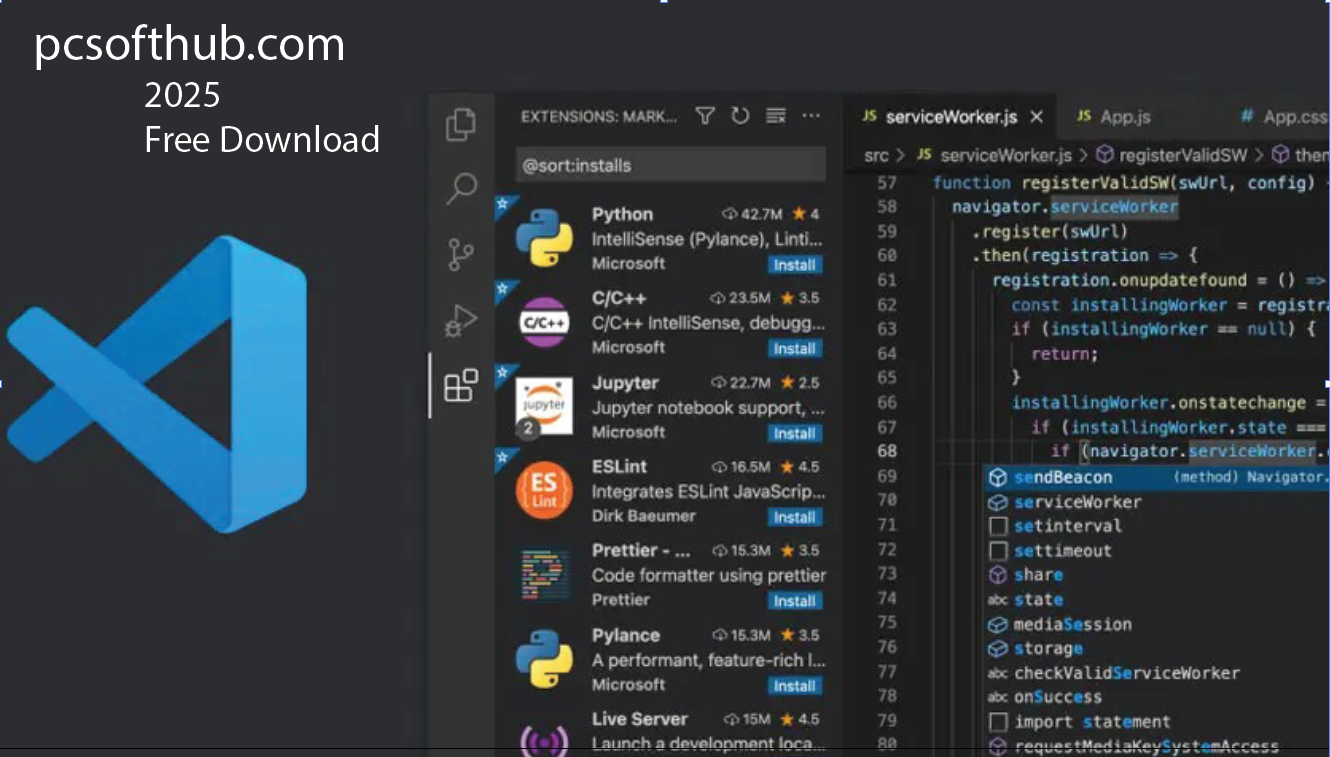
Task: Refresh the extensions list
Action: 740,116
